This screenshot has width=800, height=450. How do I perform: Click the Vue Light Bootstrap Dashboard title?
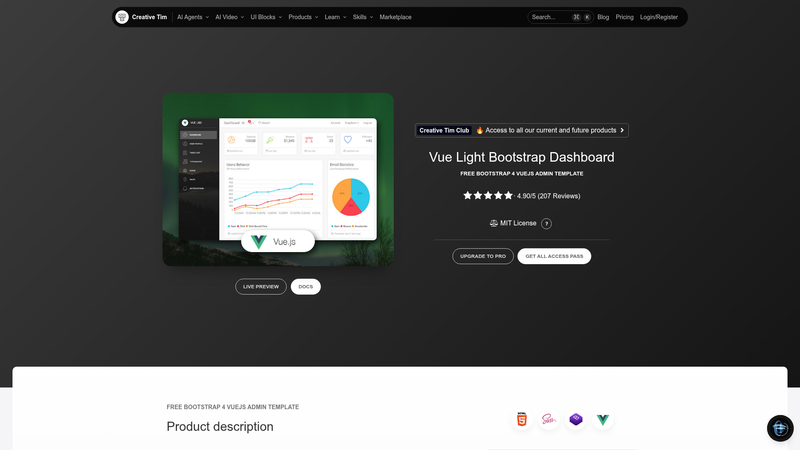[x=521, y=157]
